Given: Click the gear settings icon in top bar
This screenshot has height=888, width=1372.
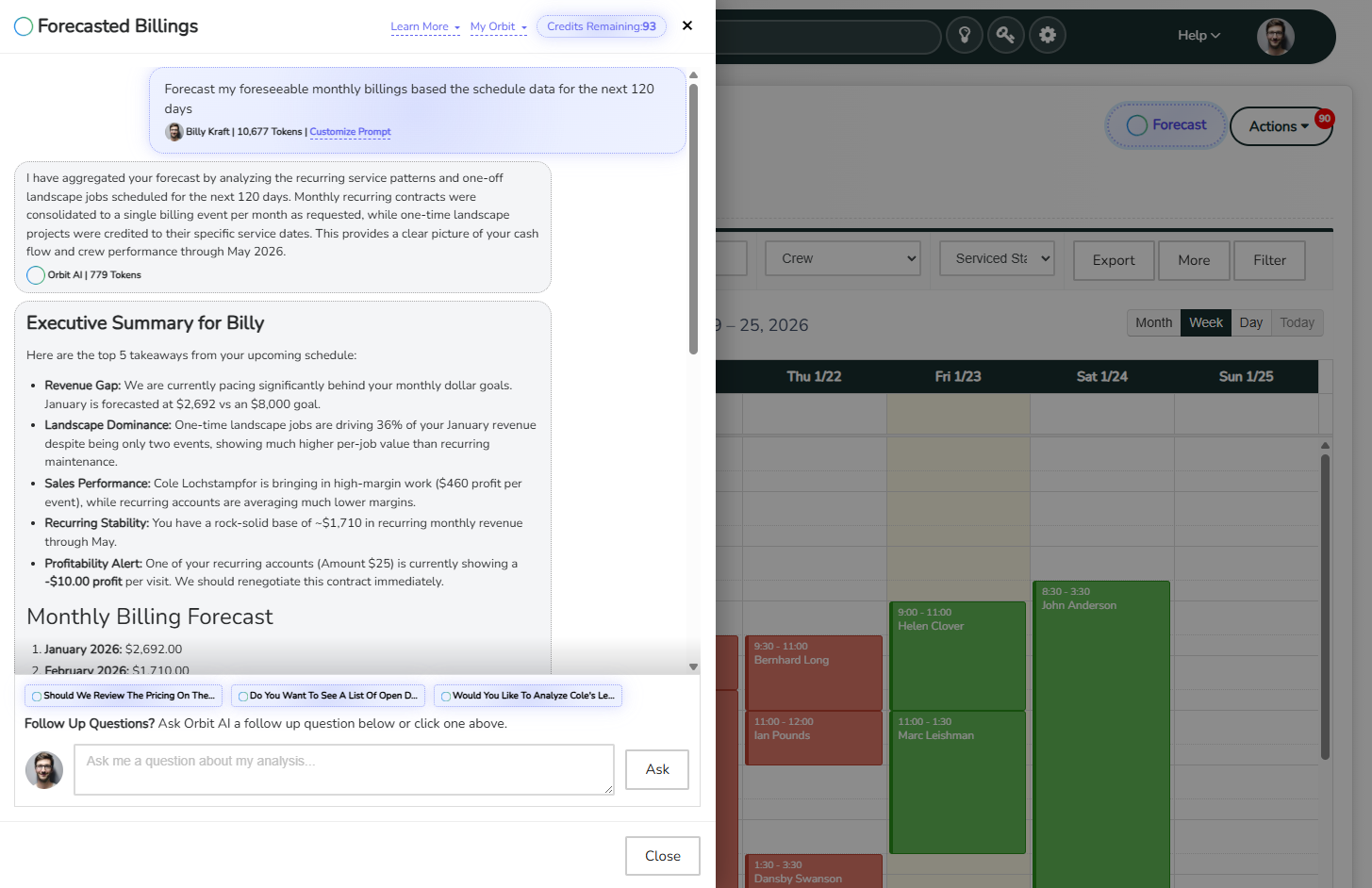Looking at the screenshot, I should [x=1047, y=34].
